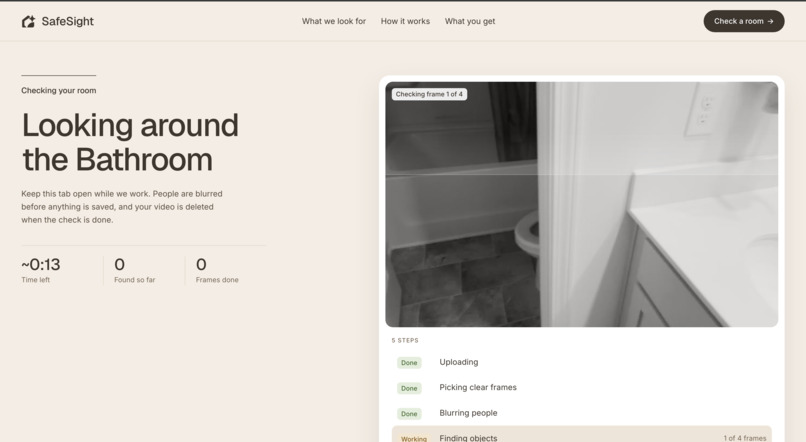Click the bathroom frame preview image
Image resolution: width=806 pixels, height=442 pixels.
[x=581, y=204]
